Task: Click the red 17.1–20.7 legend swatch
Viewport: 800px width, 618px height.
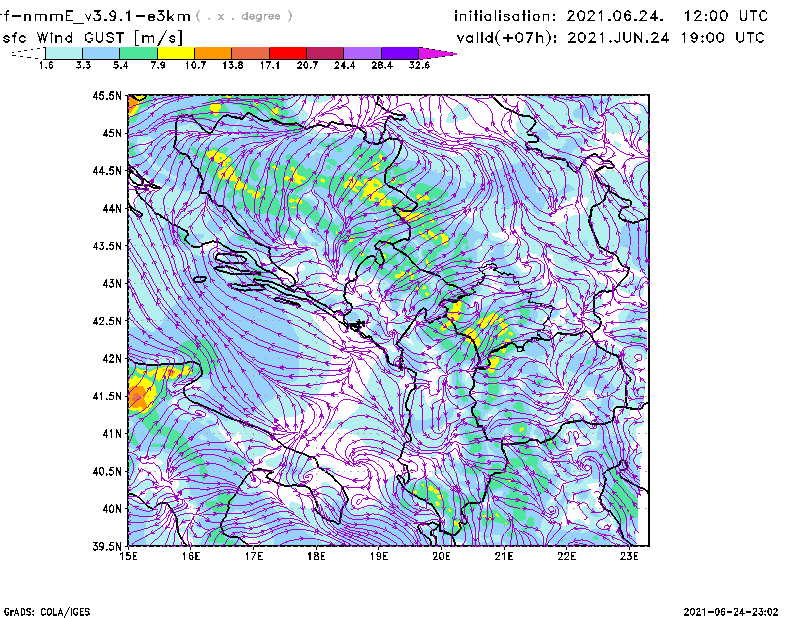Action: coord(288,53)
